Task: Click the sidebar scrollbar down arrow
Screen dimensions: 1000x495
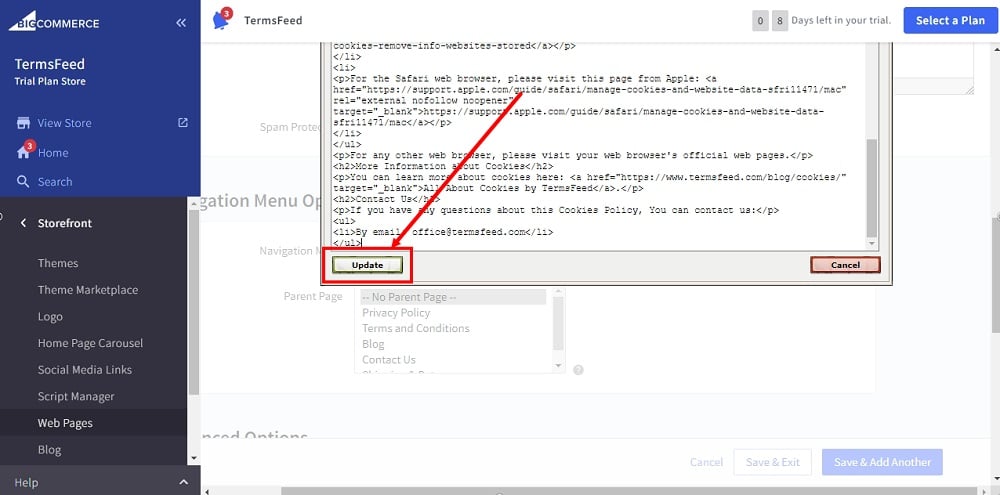Action: [194, 458]
